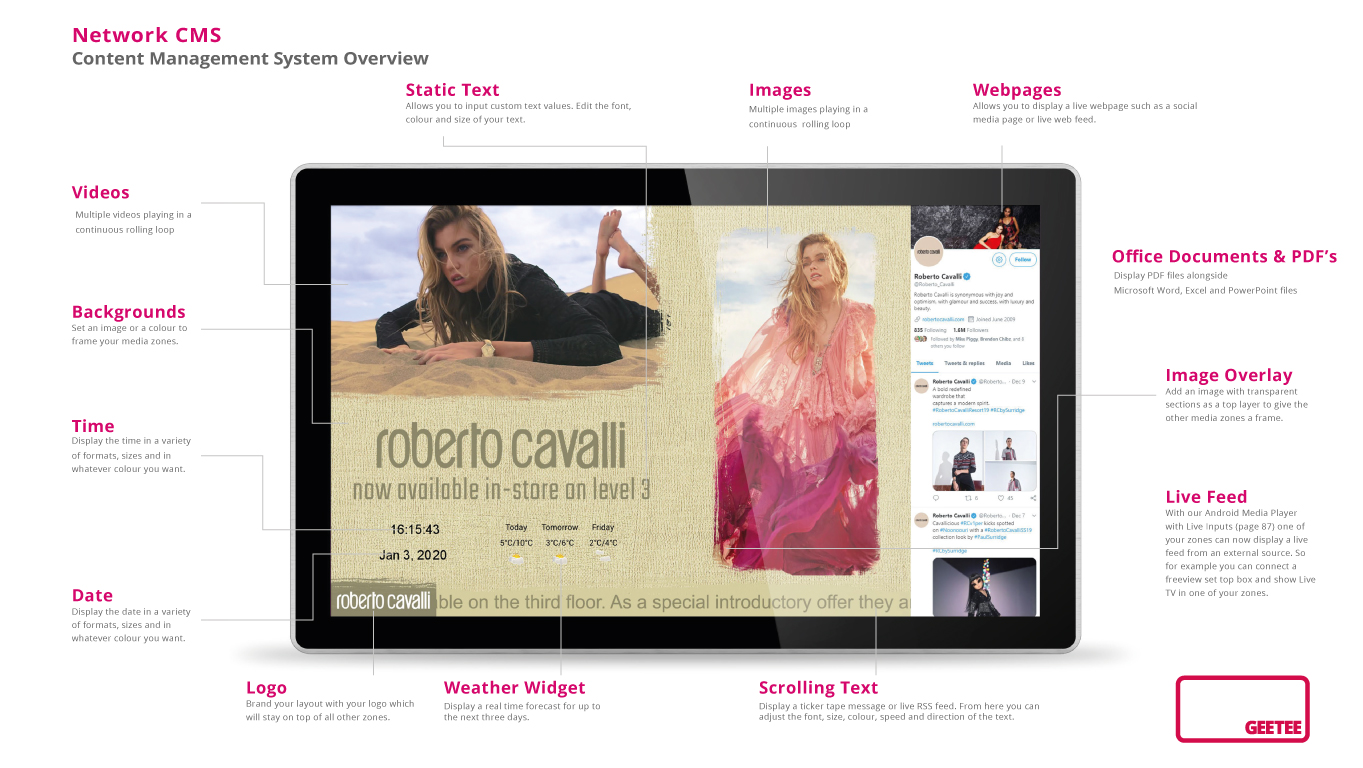Open the robertocavalli.com link in profile bio
The width and height of the screenshot is (1363, 768).
(943, 319)
